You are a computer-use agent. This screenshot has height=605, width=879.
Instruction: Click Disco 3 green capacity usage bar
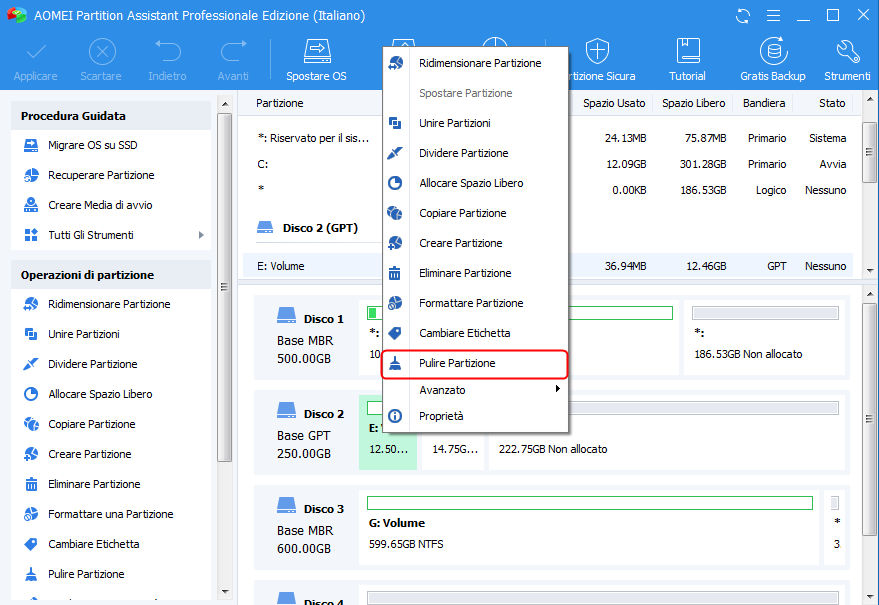[x=590, y=502]
